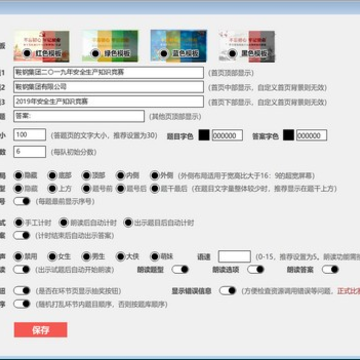Select the 大侠 voice option
The width and height of the screenshot is (360, 360).
[x=121, y=257]
